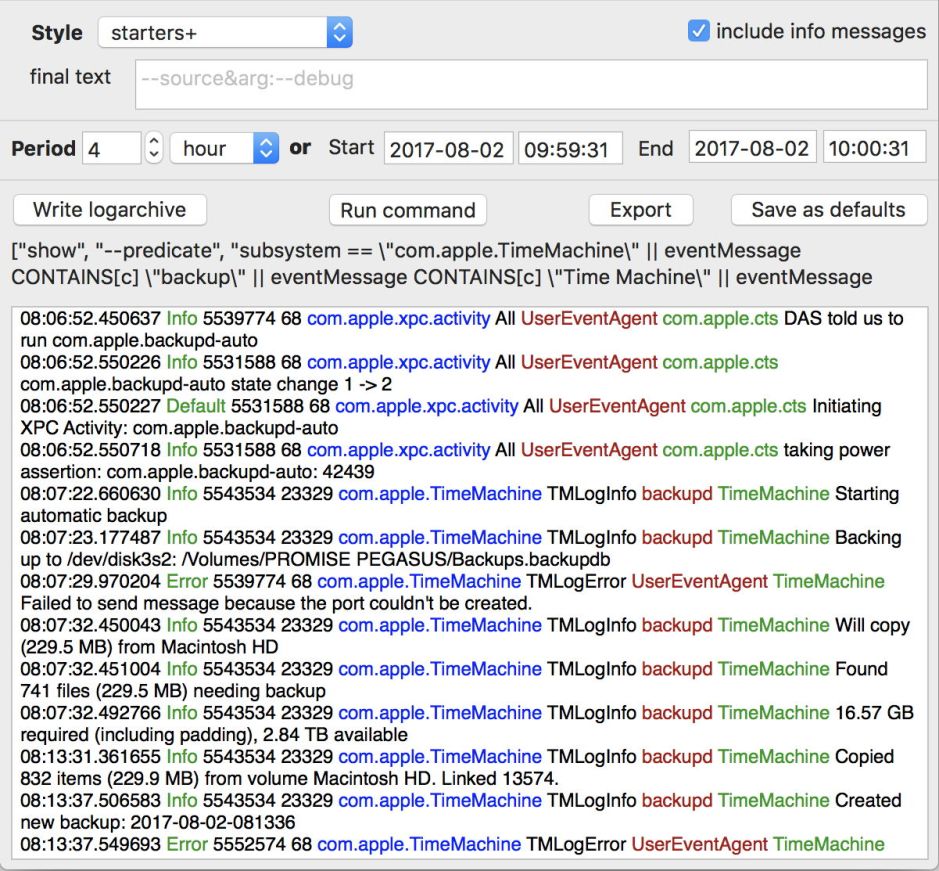
Task: Open the Style dropdown showing starters+
Action: [225, 33]
